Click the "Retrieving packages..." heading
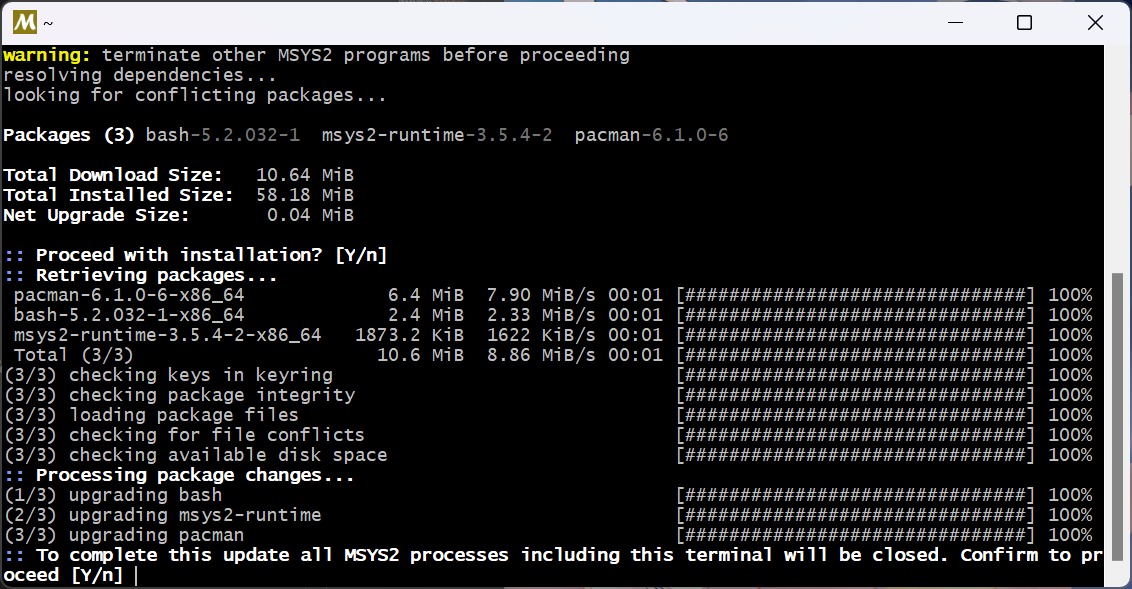1132x589 pixels. (x=156, y=275)
